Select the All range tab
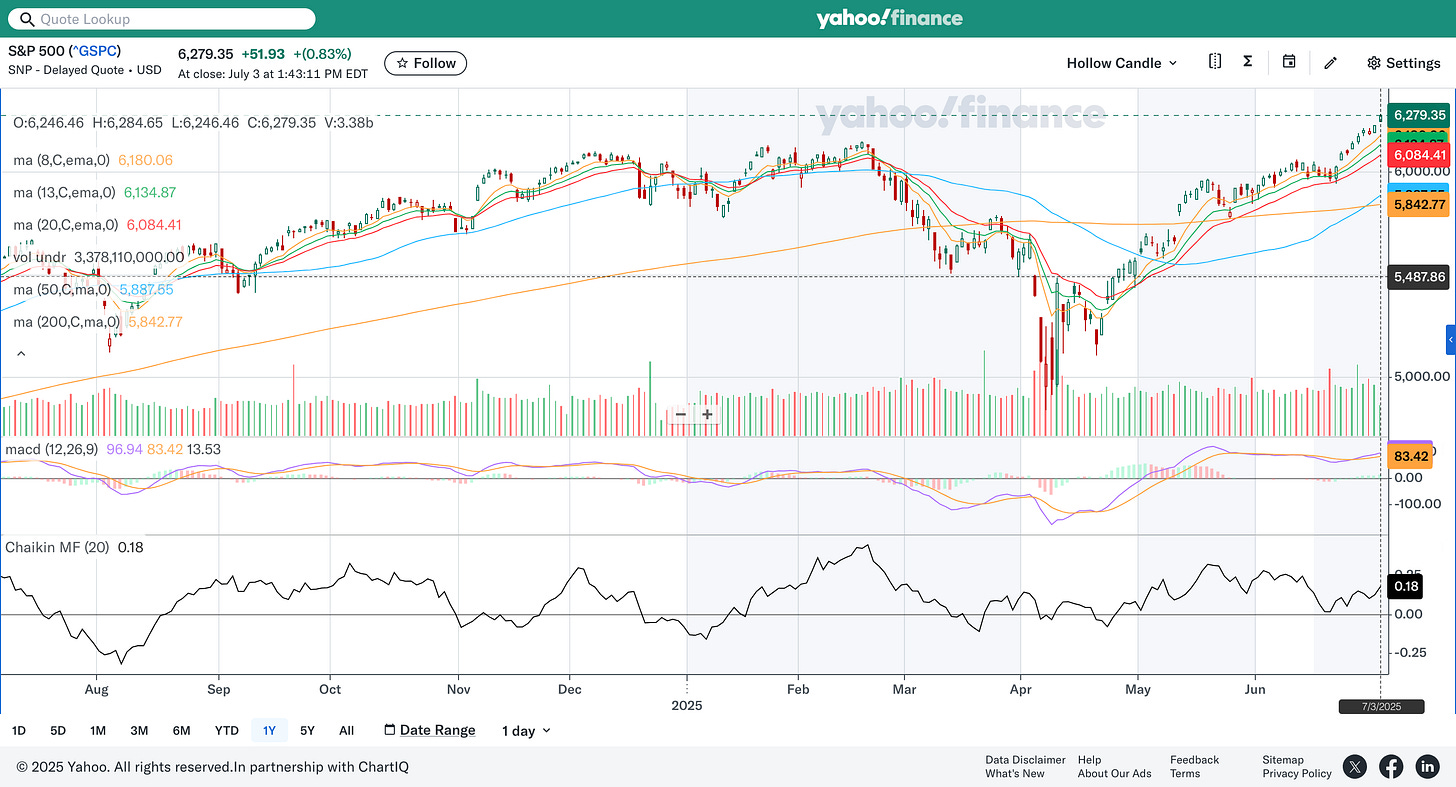Screen dimensions: 1456x787 [346, 731]
